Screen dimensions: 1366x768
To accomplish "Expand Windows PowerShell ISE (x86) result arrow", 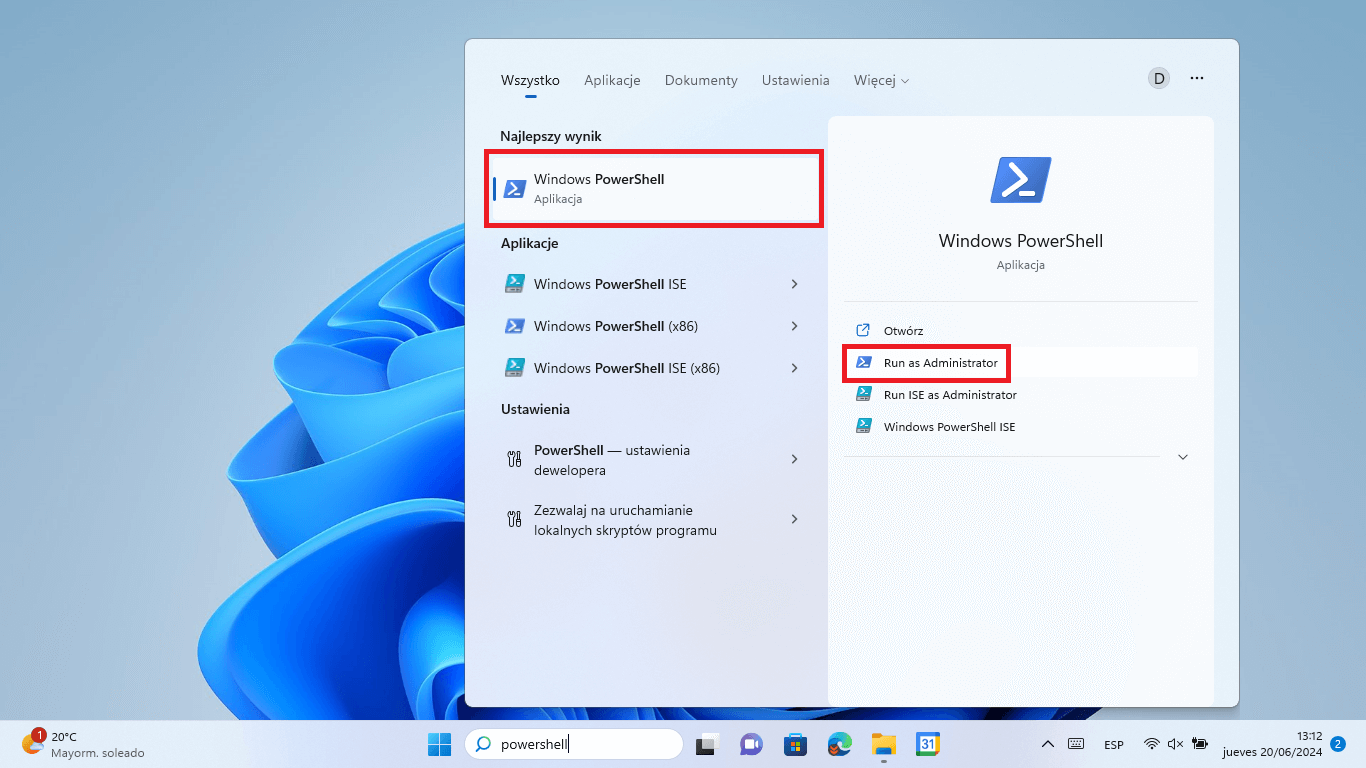I will tap(795, 368).
